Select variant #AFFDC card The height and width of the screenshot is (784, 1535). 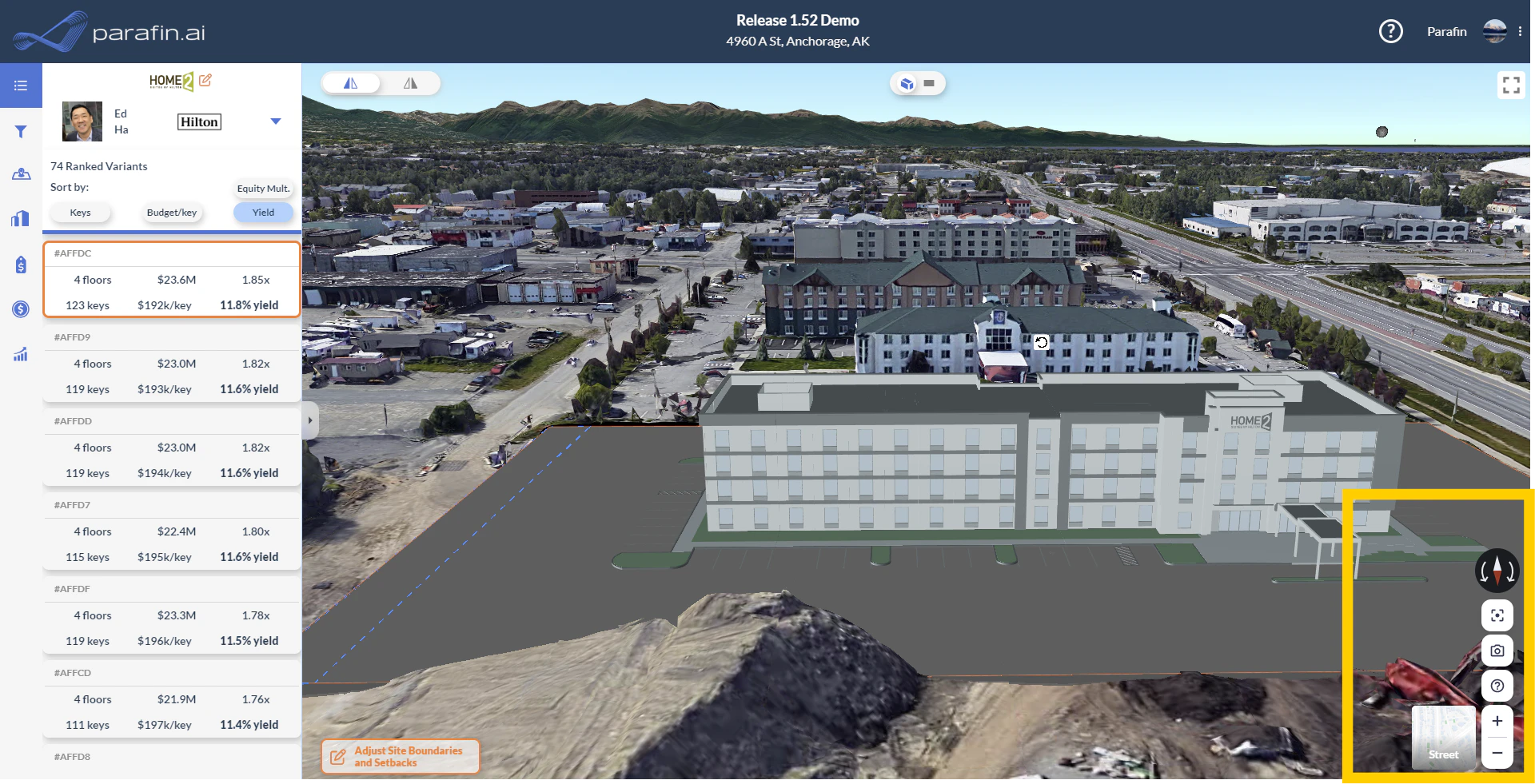(172, 280)
